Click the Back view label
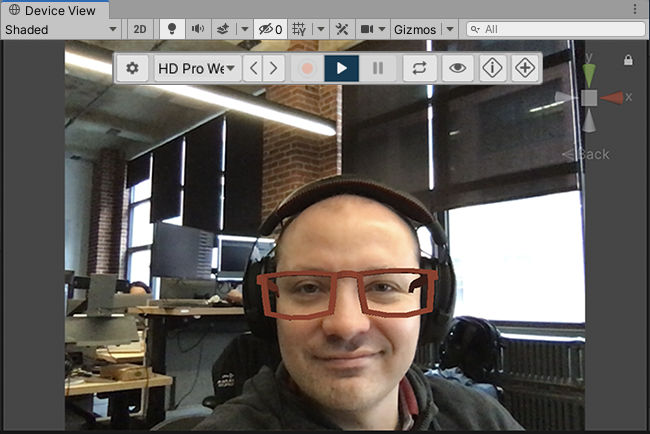Image resolution: width=650 pixels, height=434 pixels. [x=593, y=154]
